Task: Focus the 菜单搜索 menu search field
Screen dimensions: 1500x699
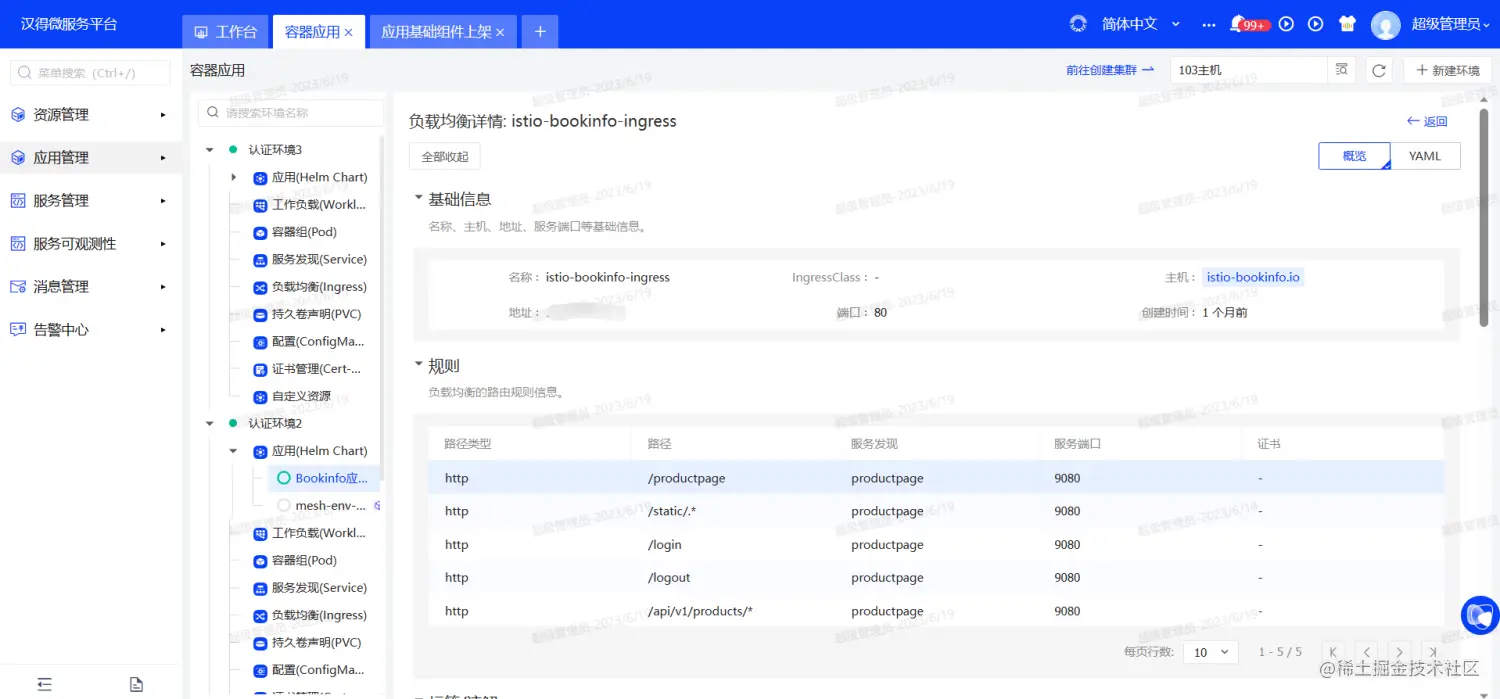Action: coord(89,73)
